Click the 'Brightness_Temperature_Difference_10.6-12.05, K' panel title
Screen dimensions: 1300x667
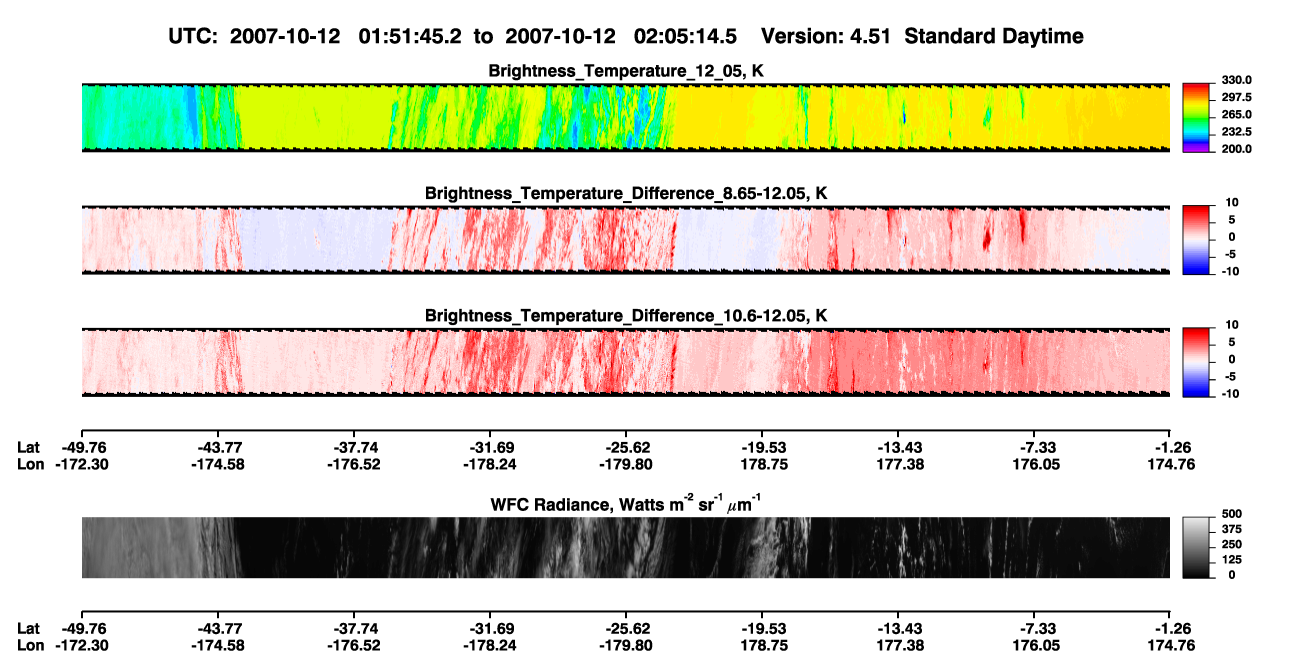tap(626, 315)
